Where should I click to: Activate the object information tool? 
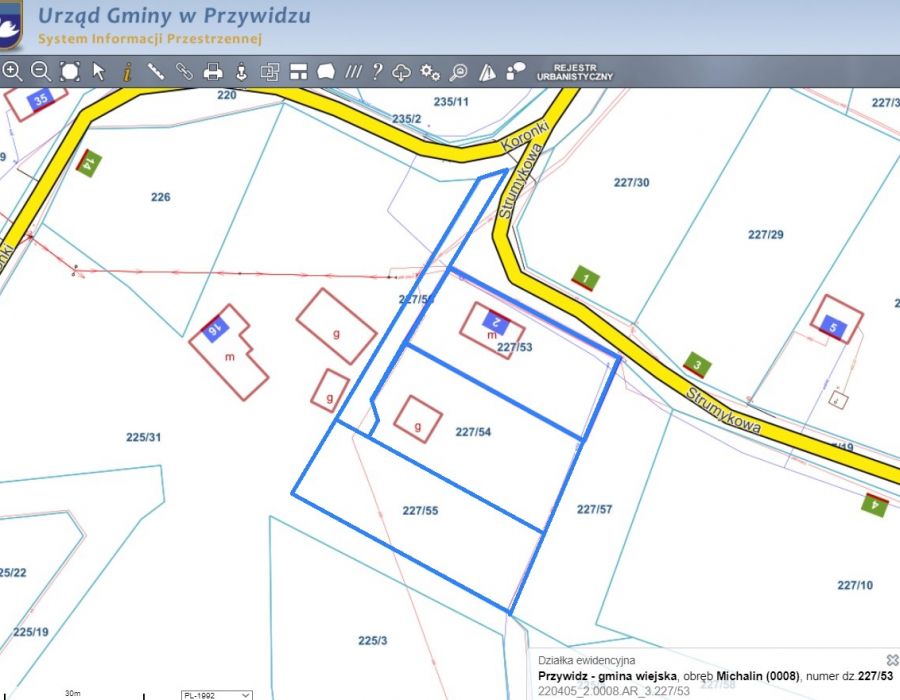127,72
